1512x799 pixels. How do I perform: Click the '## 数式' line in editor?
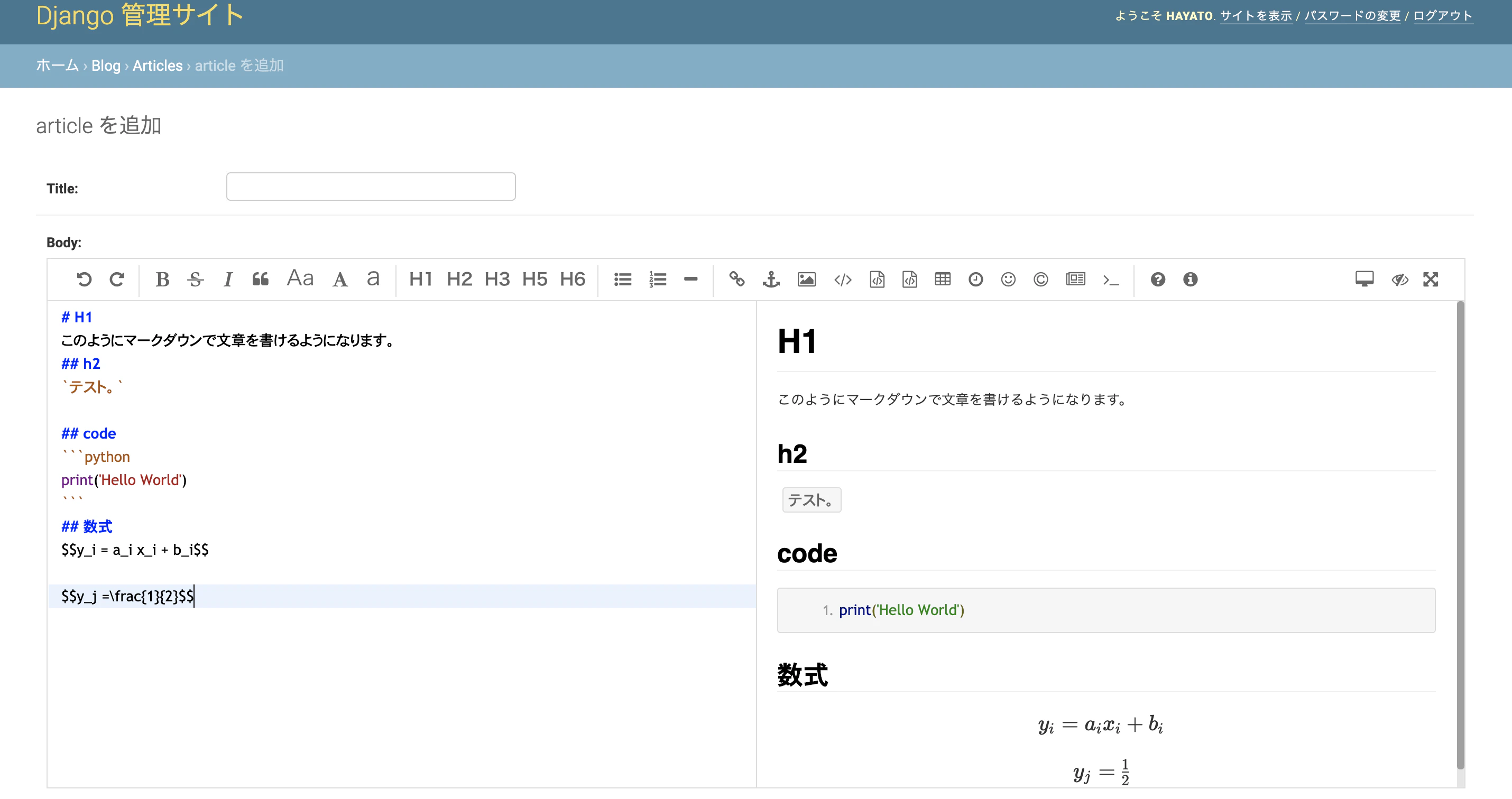pyautogui.click(x=87, y=527)
